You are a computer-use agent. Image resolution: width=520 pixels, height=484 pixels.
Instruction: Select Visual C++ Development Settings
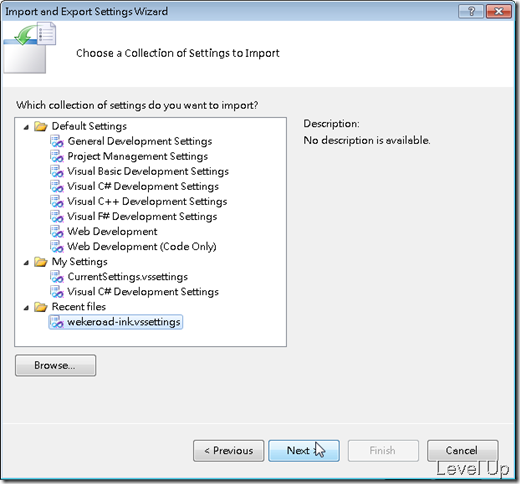coord(147,201)
